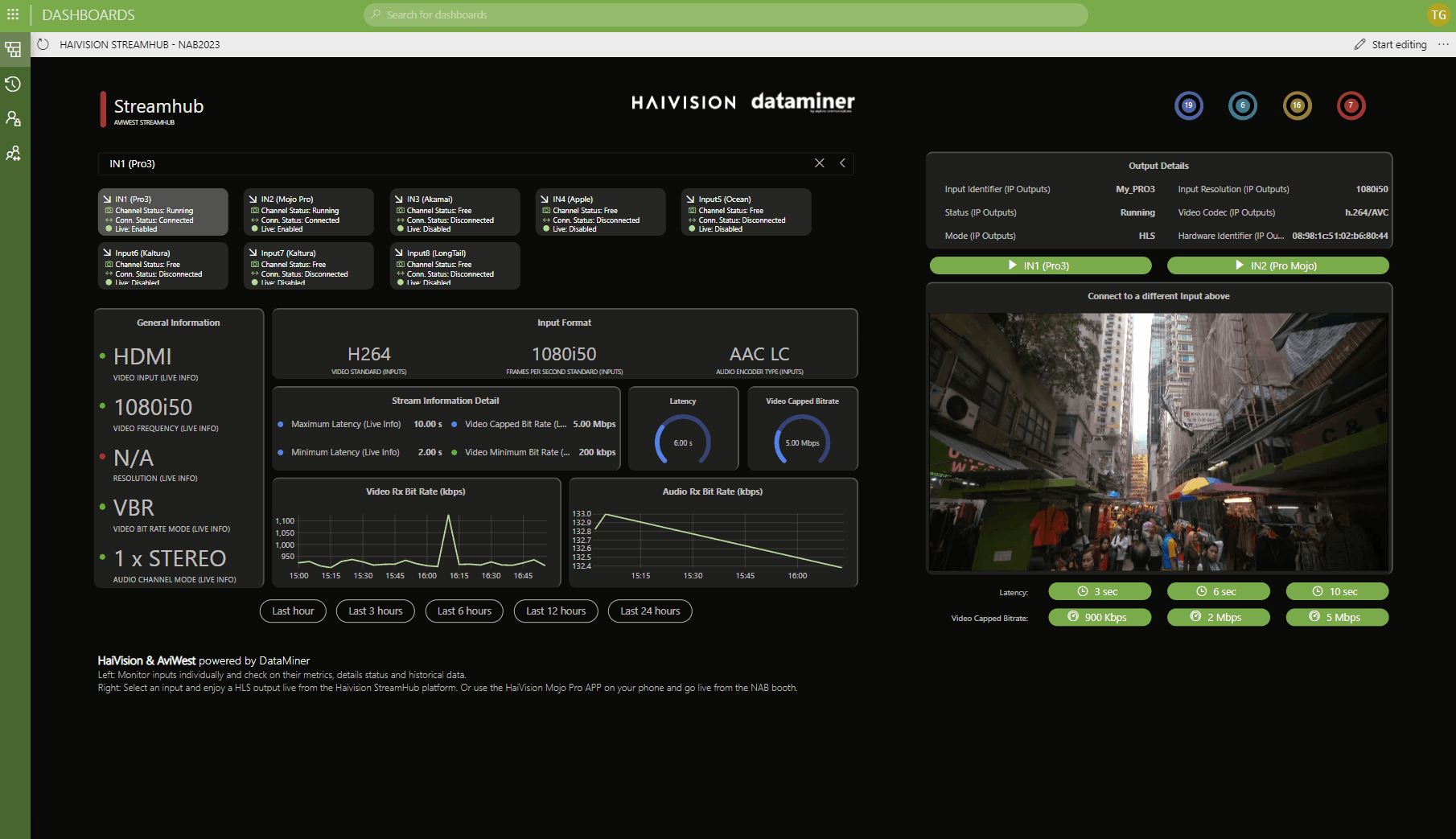Image resolution: width=1456 pixels, height=839 pixels.
Task: Click the AAC LC audio encoder value
Action: pyautogui.click(x=759, y=354)
